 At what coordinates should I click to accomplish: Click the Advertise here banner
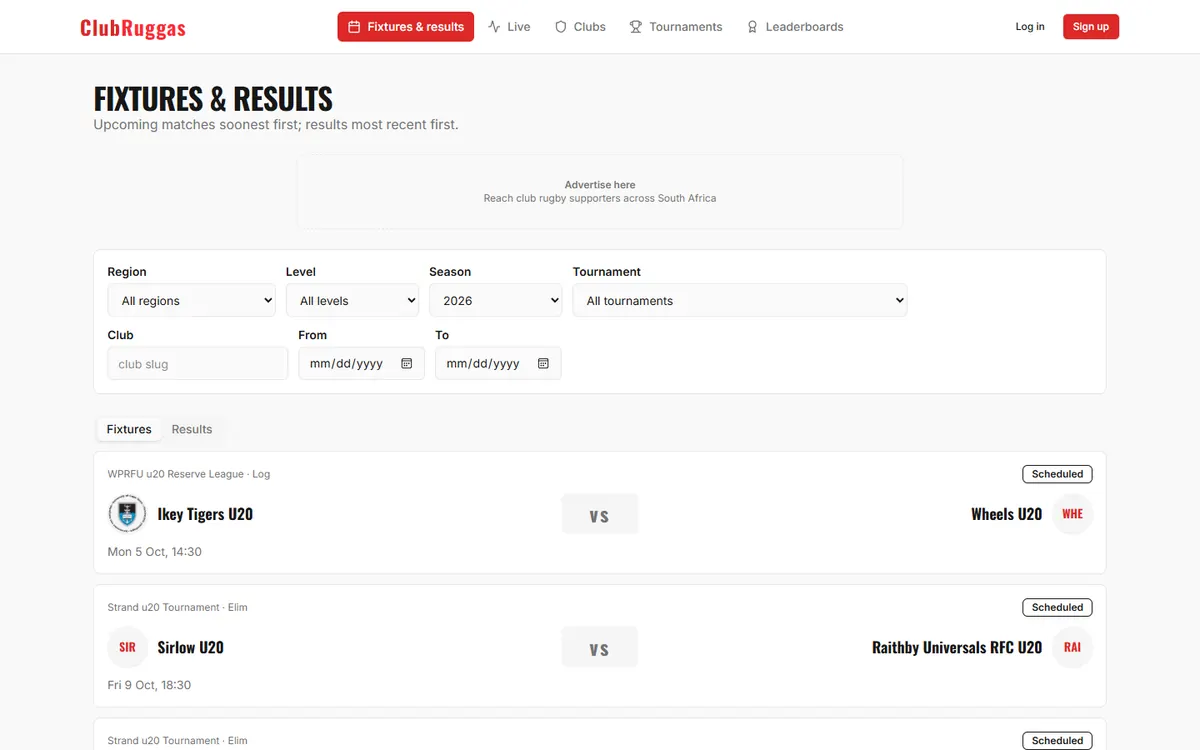point(600,192)
